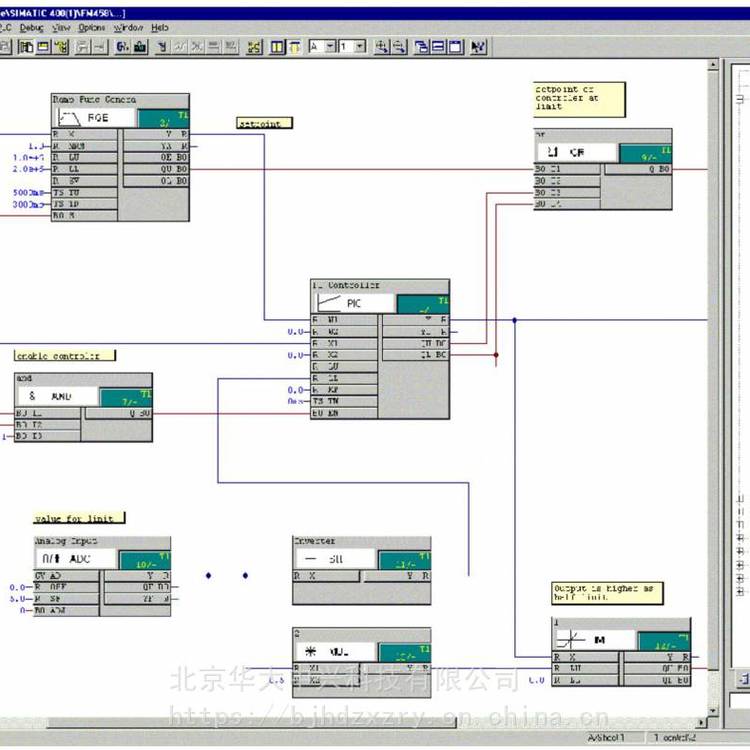Select the 'Output is higher as half limit' note

(x=607, y=593)
